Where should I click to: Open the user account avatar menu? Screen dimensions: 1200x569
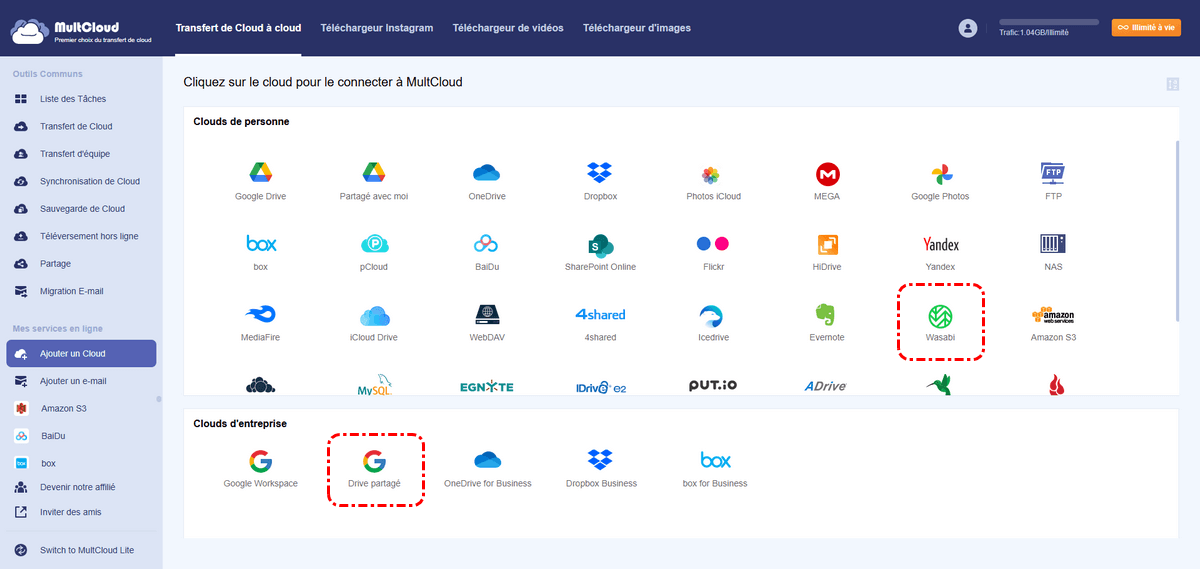tap(967, 28)
